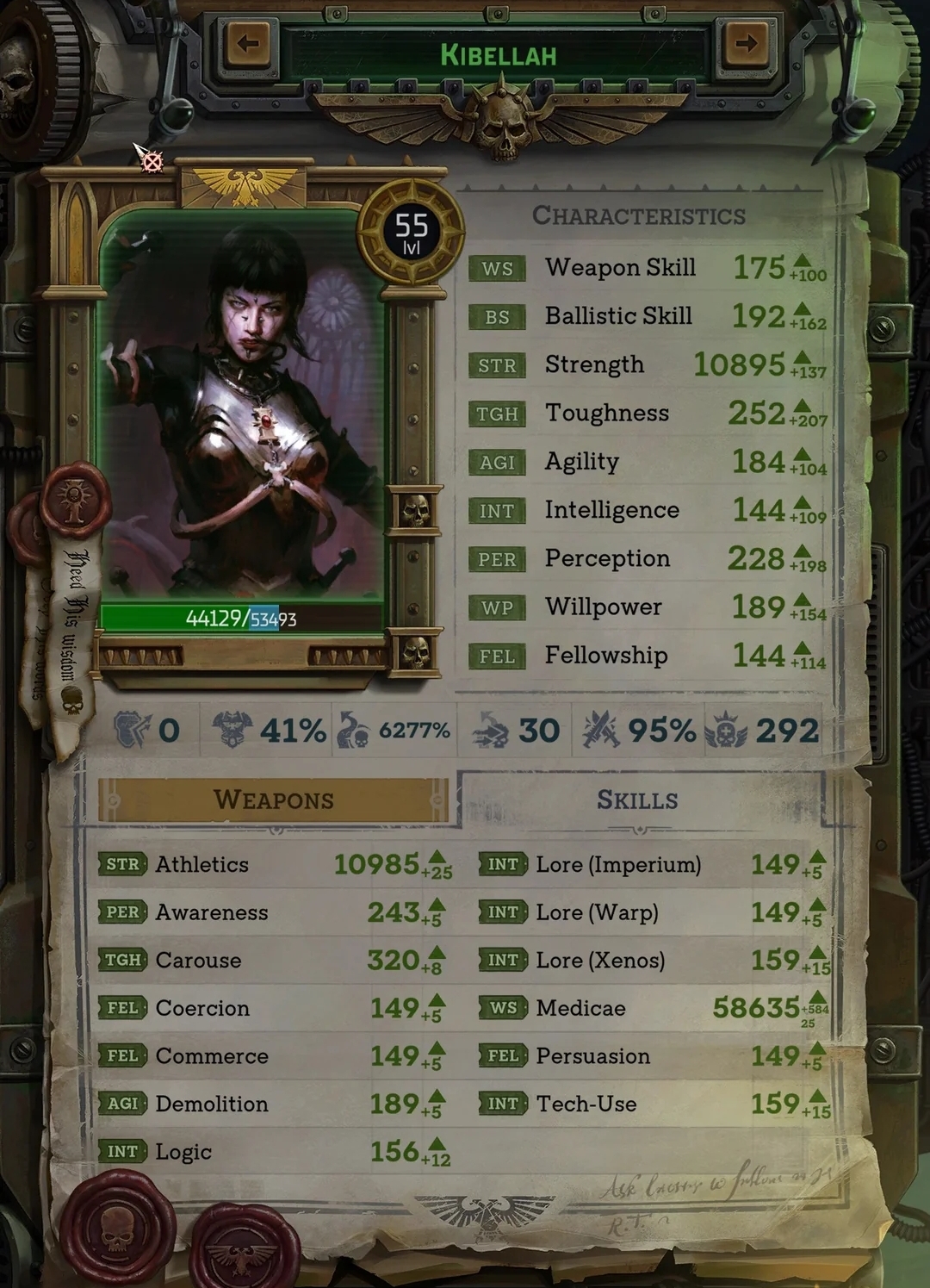This screenshot has height=1288, width=930.
Task: Click the red Aquila wax seal
Action: point(245,1248)
